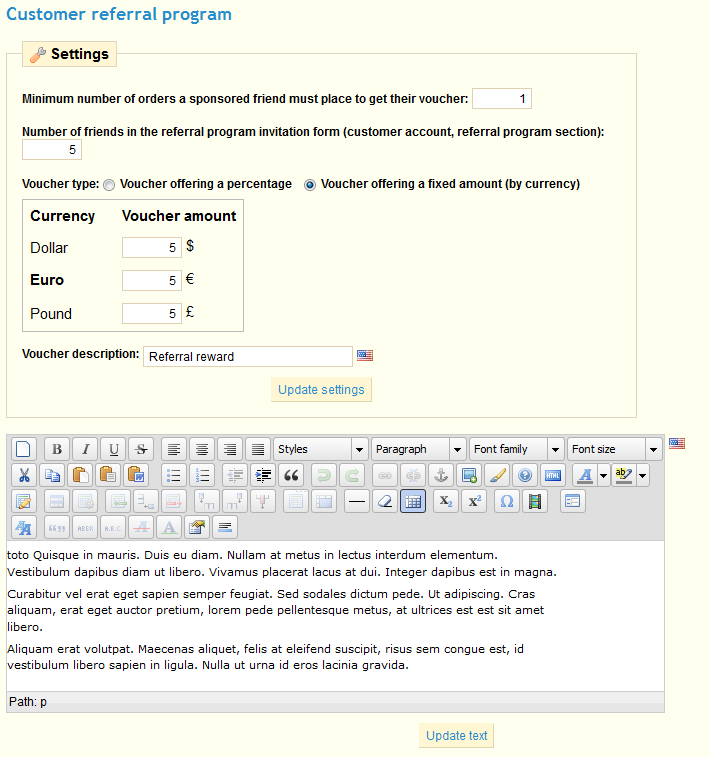Screen dimensions: 710x757
Task: Open template insert icon
Action: (572, 501)
